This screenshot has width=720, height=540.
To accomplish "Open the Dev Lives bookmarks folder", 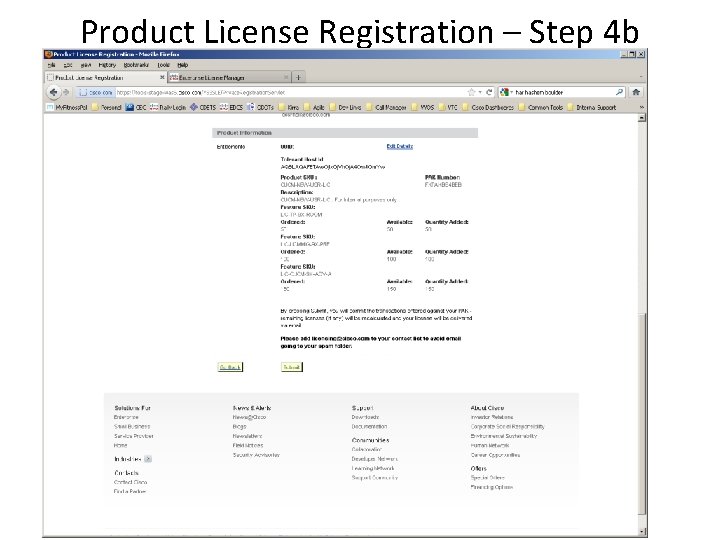I will [x=345, y=107].
